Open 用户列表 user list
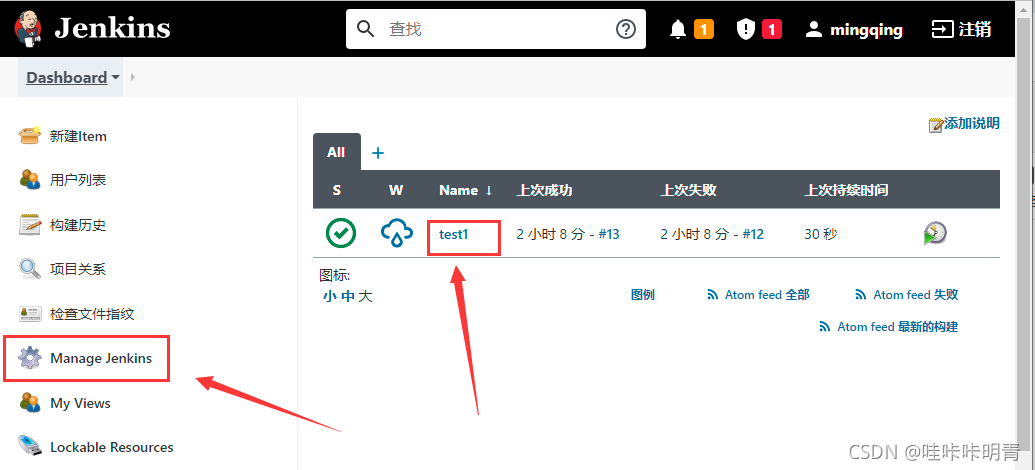Screen dimensions: 1035x470 [x=78, y=180]
